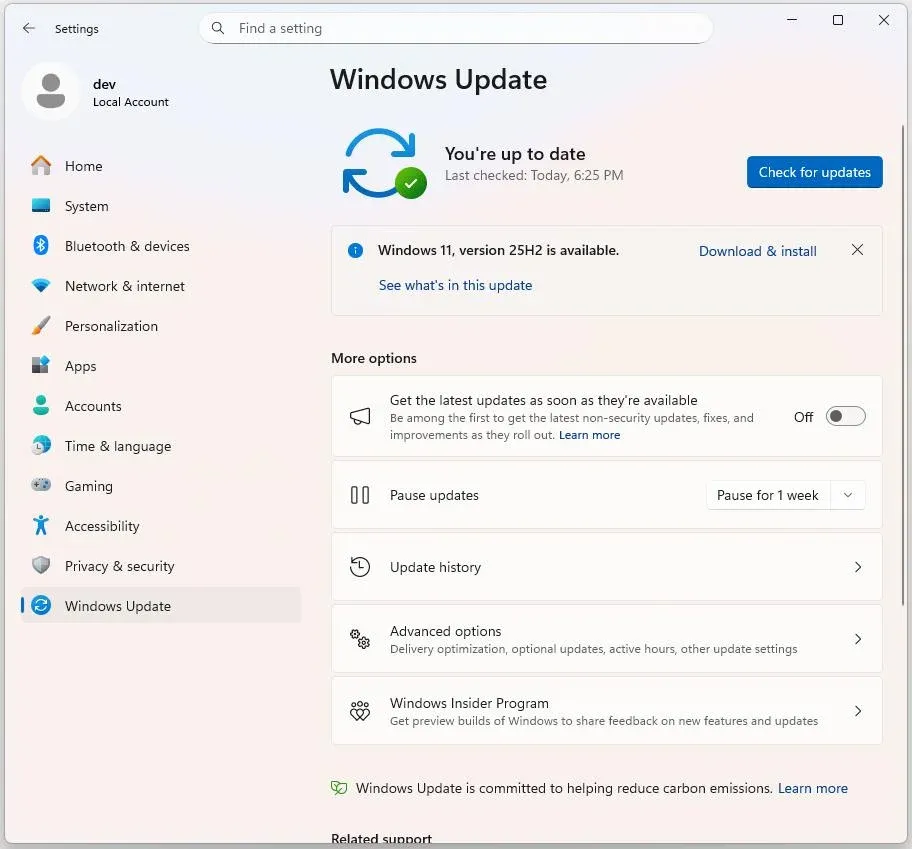The height and width of the screenshot is (849, 912).
Task: Click Download & install link
Action: [757, 251]
